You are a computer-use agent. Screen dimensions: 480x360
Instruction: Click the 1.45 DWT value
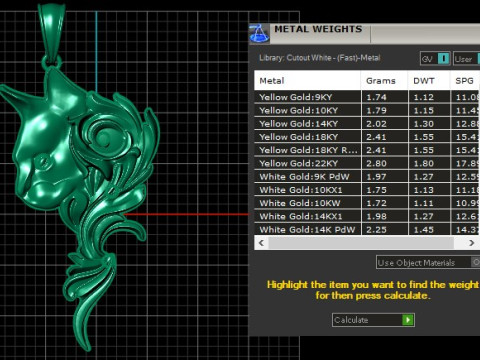pos(424,230)
